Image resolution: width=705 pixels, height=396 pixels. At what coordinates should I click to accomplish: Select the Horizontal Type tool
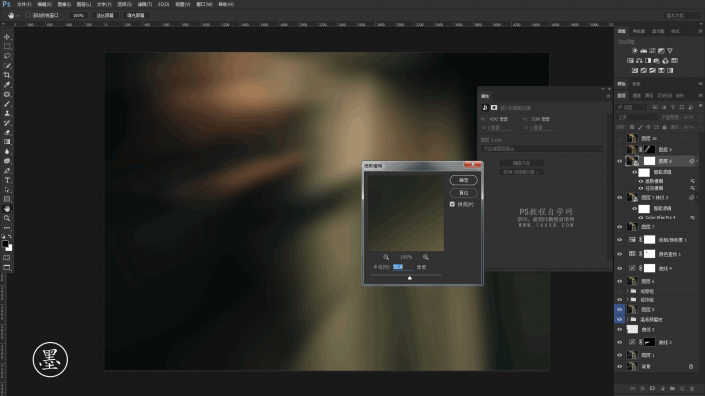(7, 180)
